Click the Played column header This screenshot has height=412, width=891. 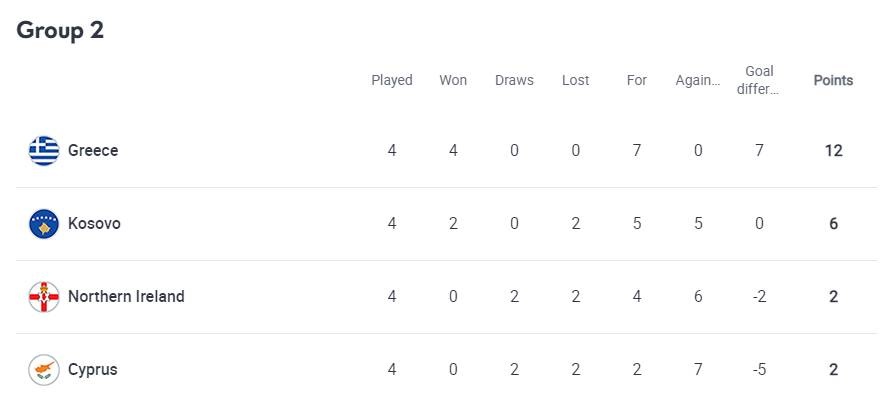click(392, 81)
